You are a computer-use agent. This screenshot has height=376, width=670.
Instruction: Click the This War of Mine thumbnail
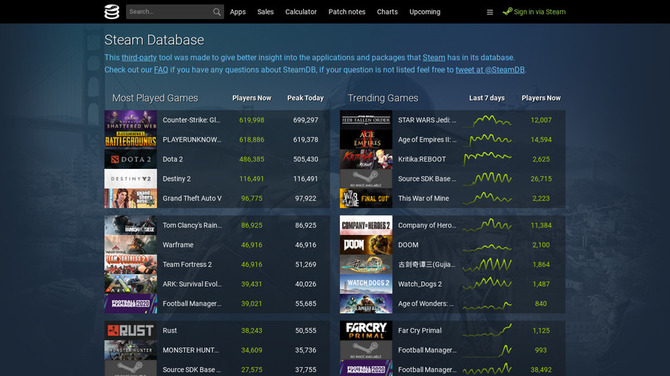366,199
